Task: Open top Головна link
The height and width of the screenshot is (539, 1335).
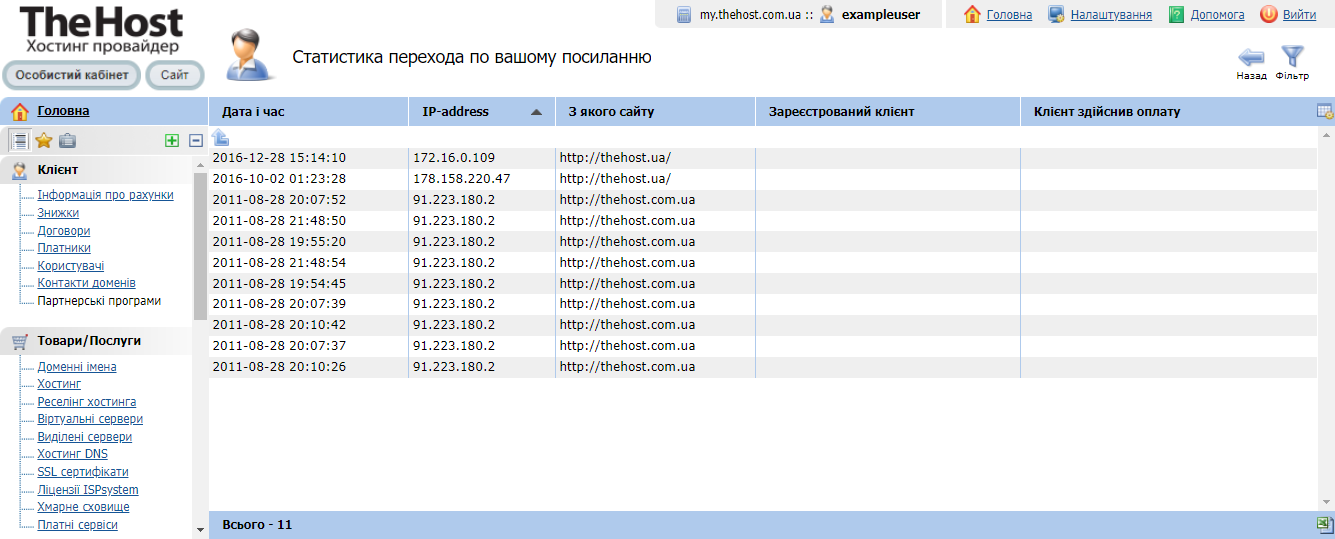Action: 1009,15
